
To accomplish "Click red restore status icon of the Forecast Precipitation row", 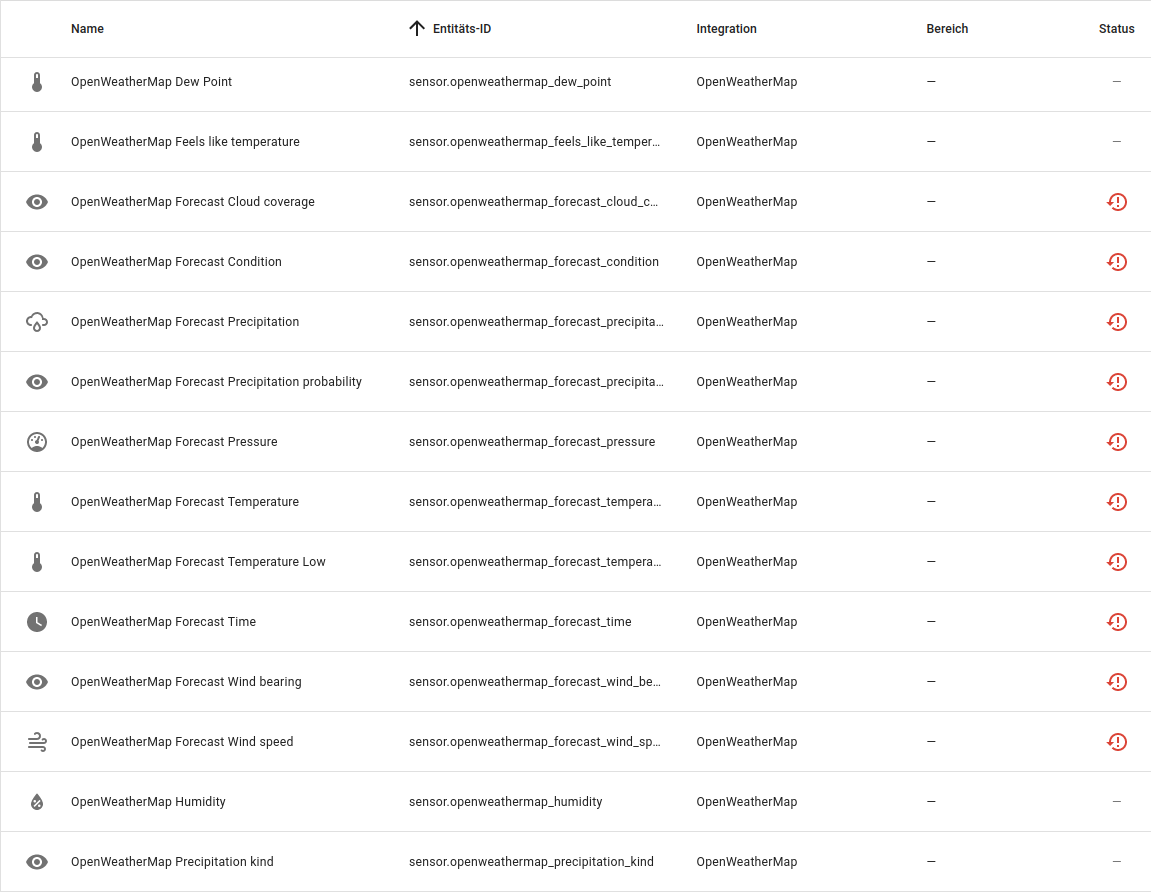I will (x=1116, y=322).
